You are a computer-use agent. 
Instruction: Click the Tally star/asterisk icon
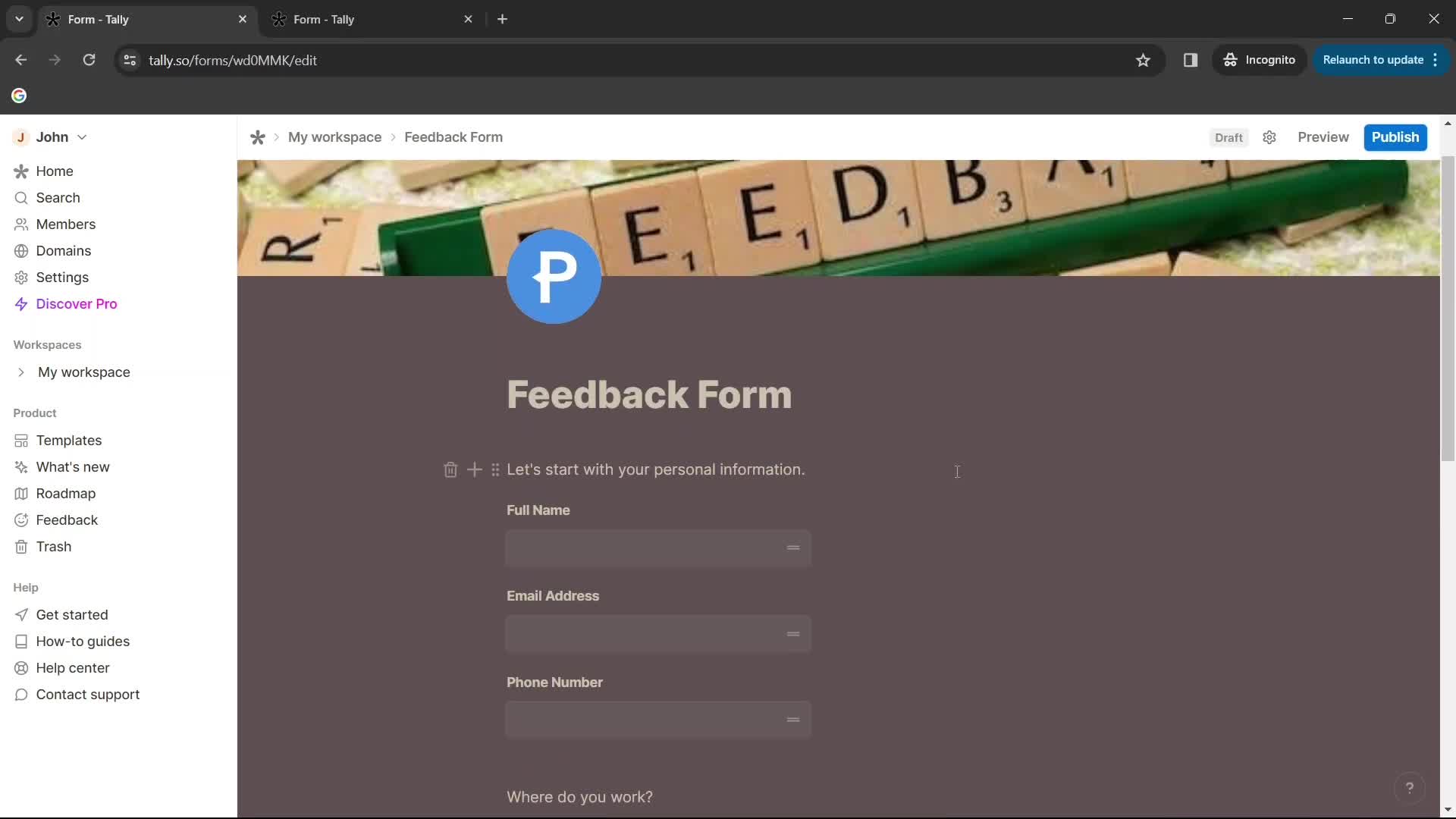click(x=258, y=137)
